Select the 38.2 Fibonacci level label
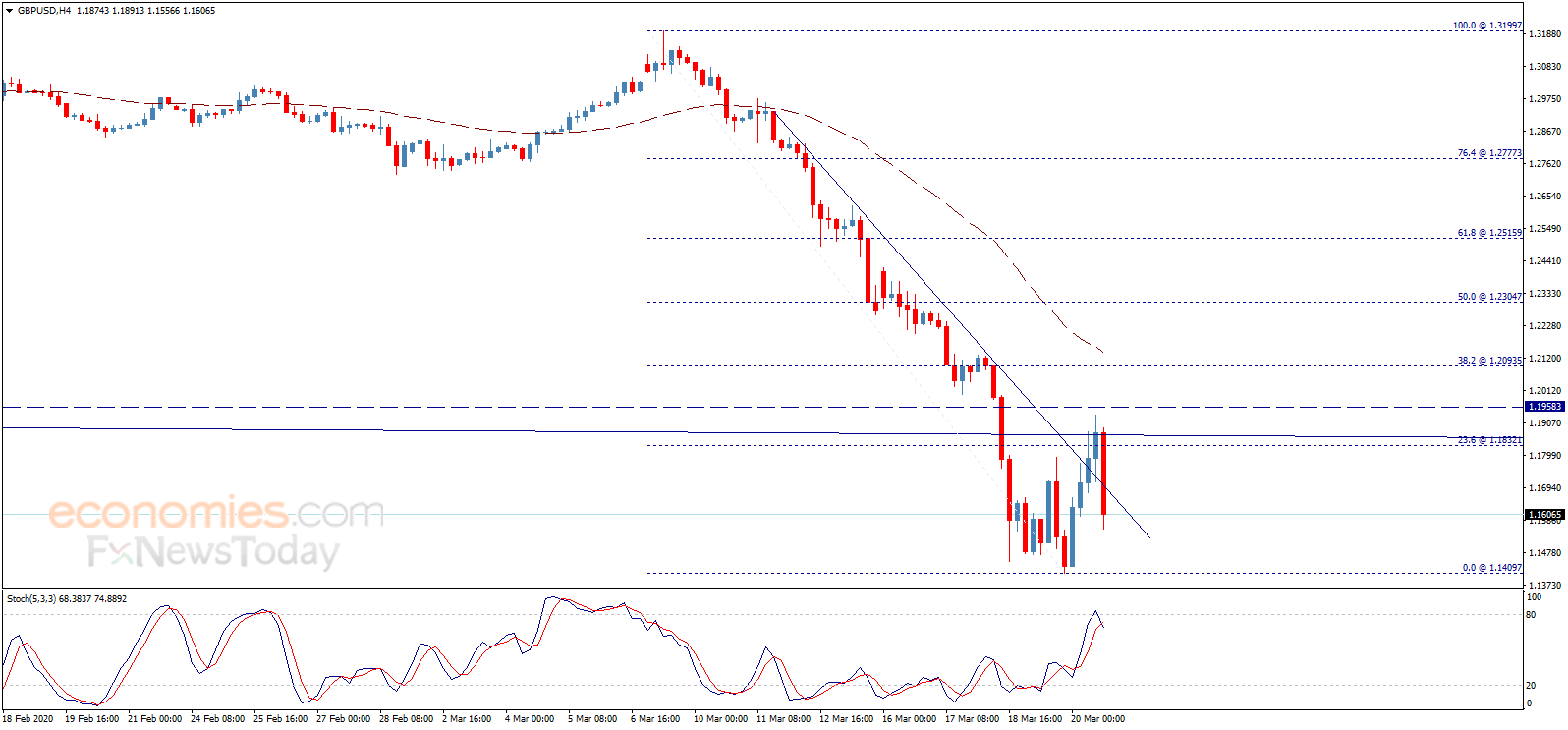The width and height of the screenshot is (1568, 730). pos(1489,361)
